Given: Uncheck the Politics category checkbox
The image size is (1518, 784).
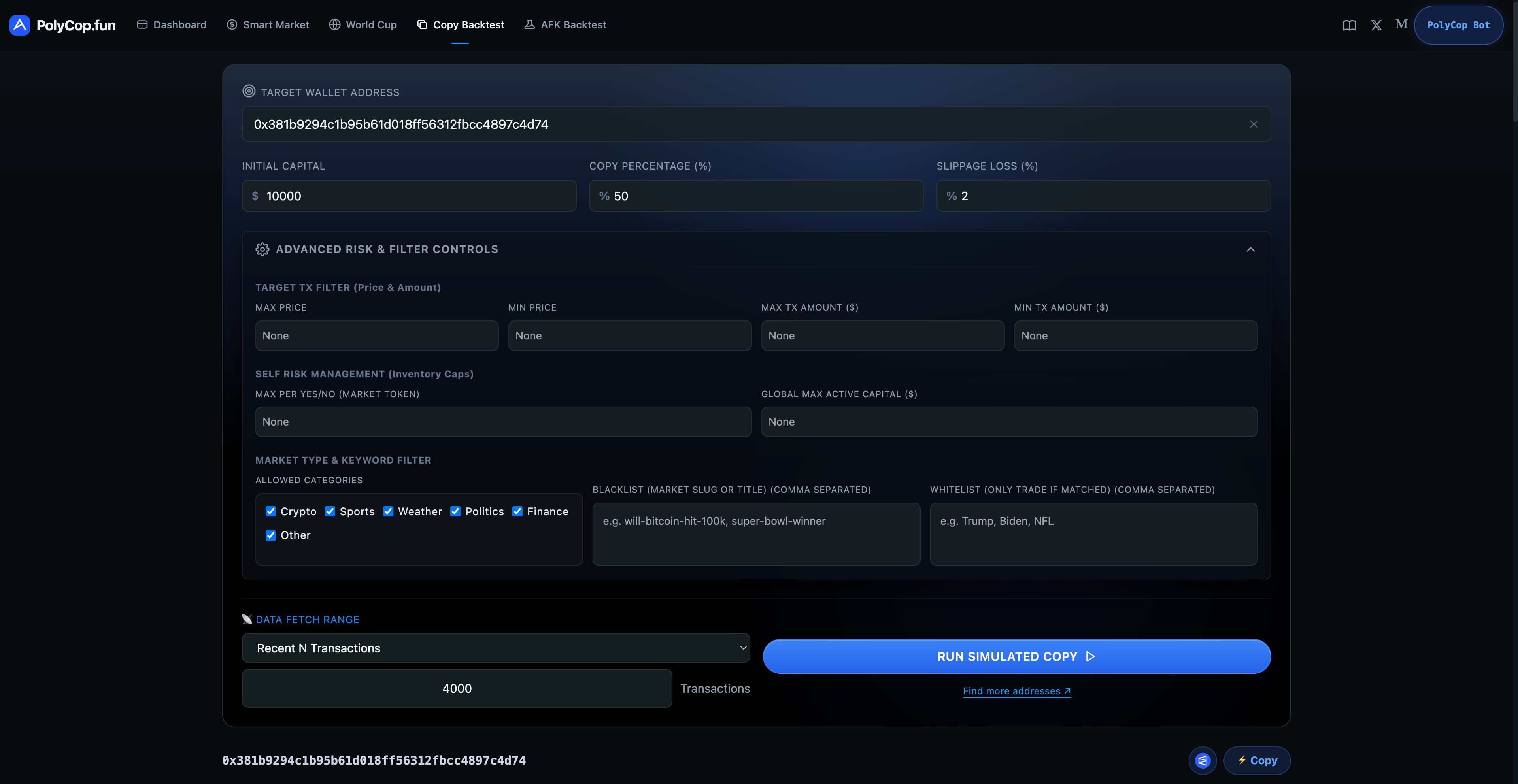Looking at the screenshot, I should point(455,511).
